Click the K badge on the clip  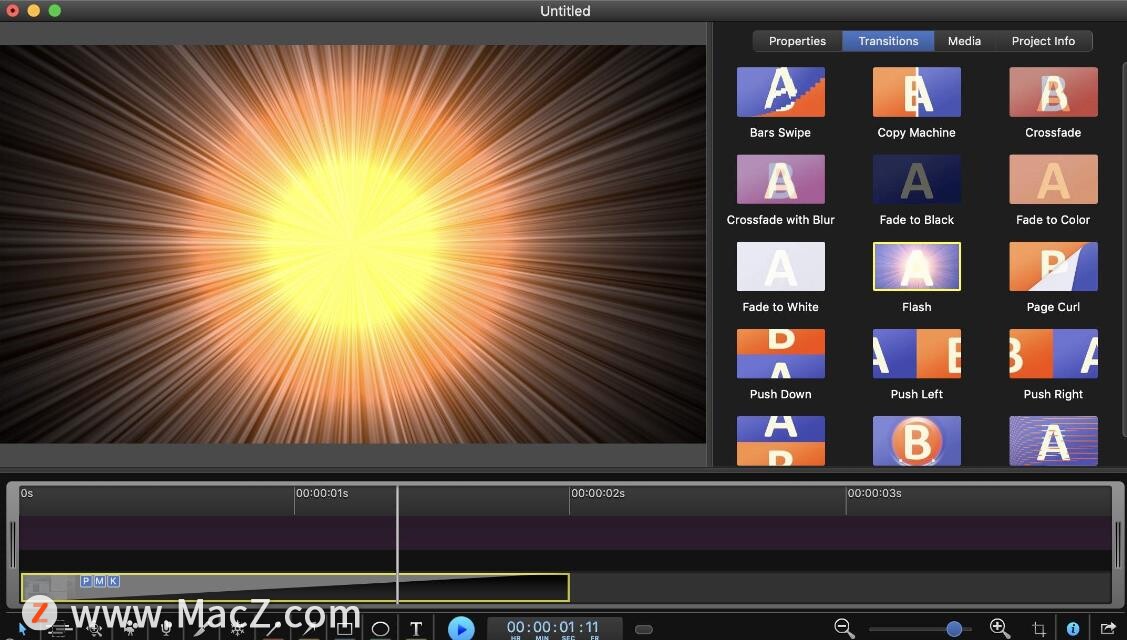click(113, 581)
